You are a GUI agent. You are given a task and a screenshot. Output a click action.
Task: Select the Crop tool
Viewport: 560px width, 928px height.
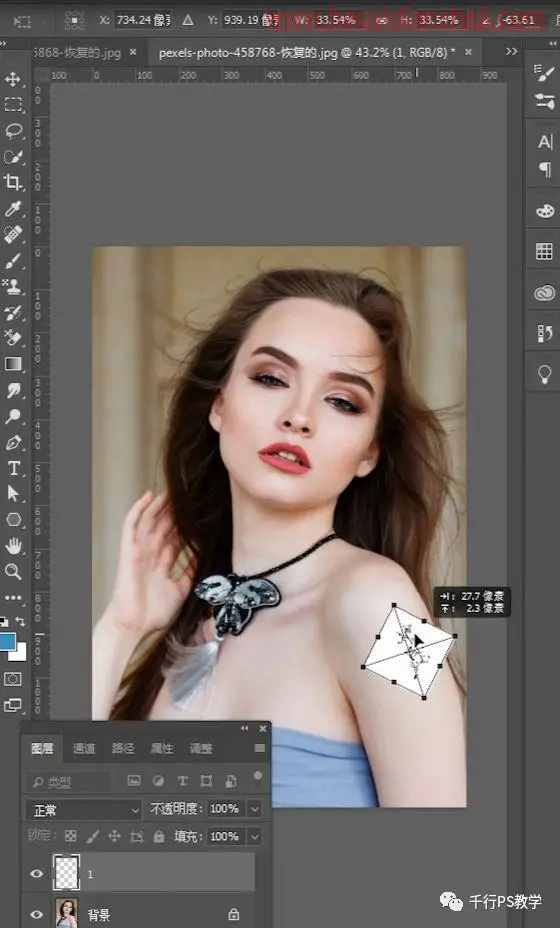click(13, 182)
